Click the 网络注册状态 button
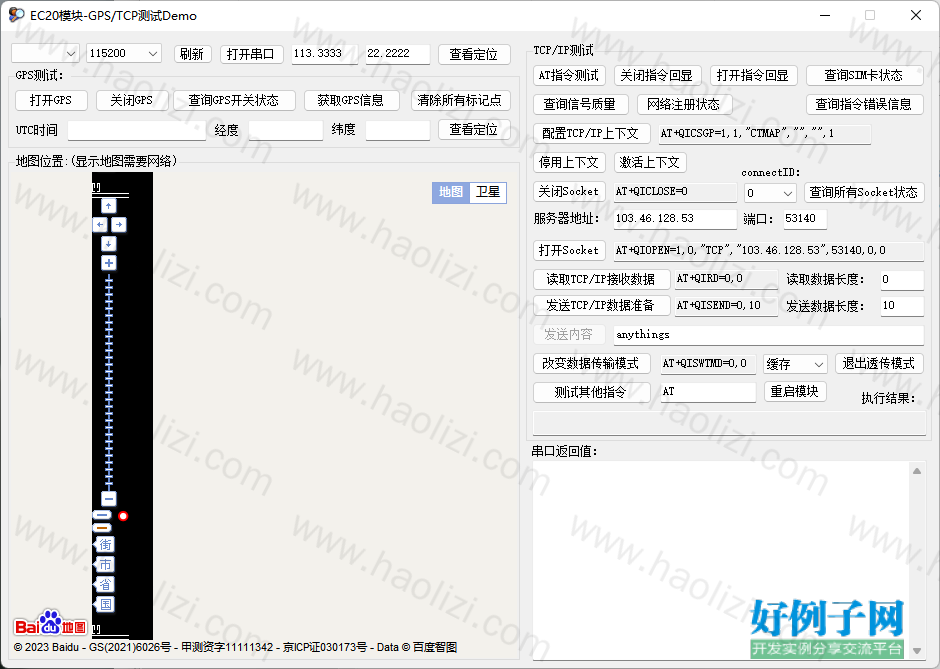Screen dimensions: 940x669 pos(684,104)
